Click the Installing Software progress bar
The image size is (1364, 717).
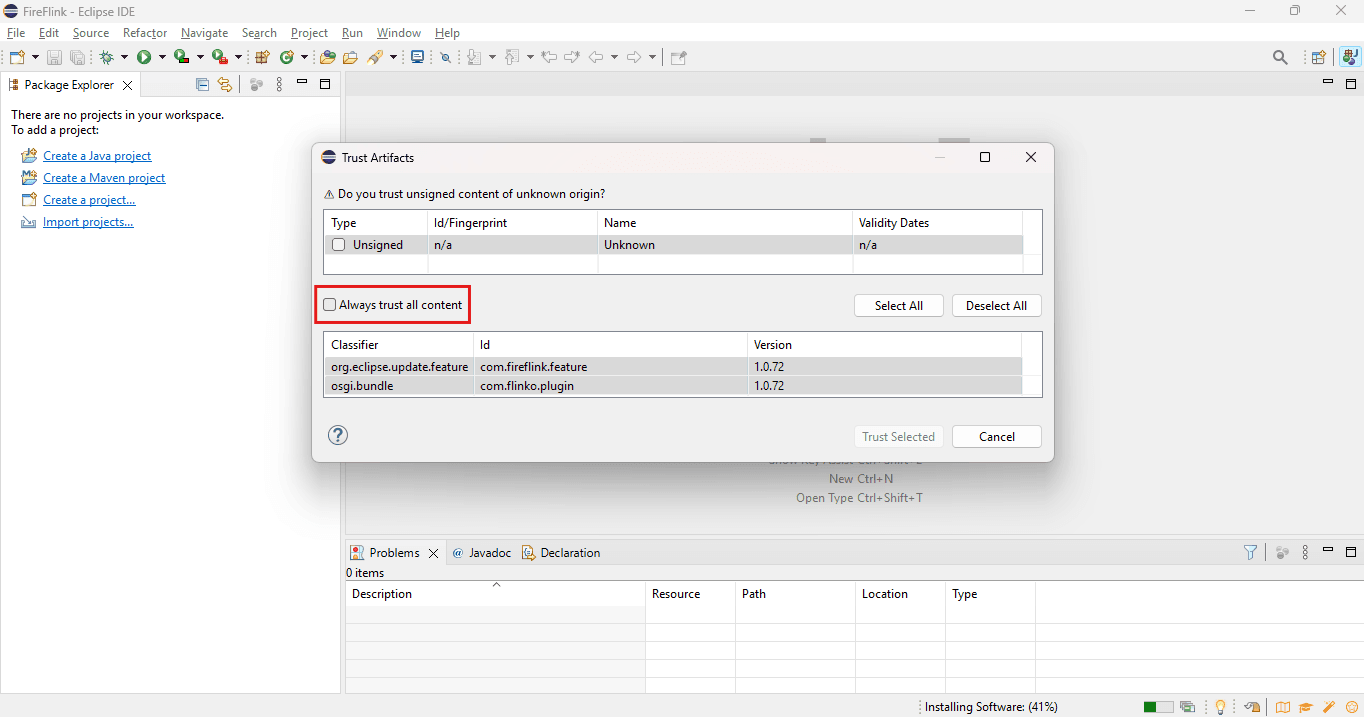coord(1159,707)
